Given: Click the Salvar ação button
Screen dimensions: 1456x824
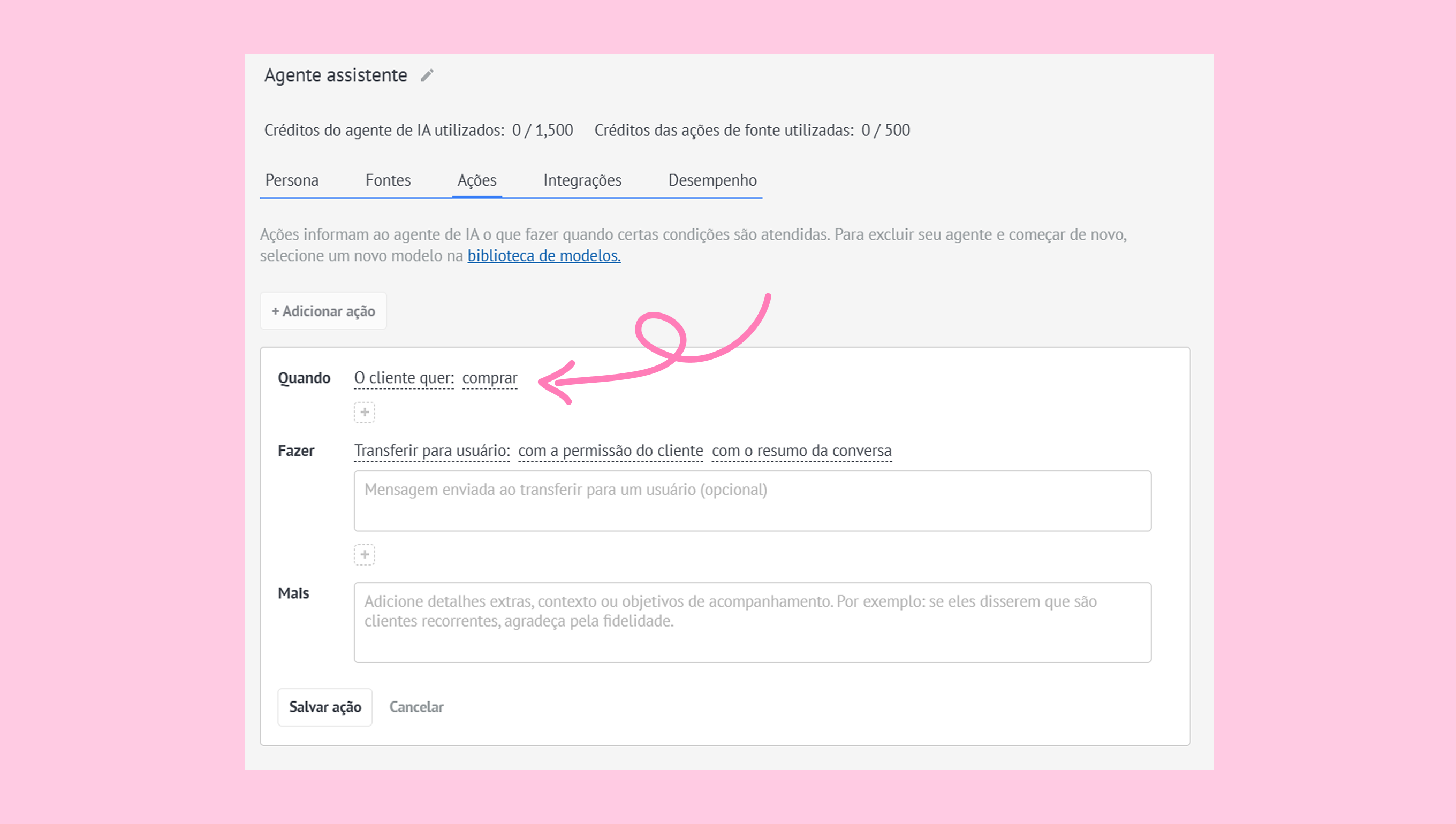Looking at the screenshot, I should tap(325, 707).
